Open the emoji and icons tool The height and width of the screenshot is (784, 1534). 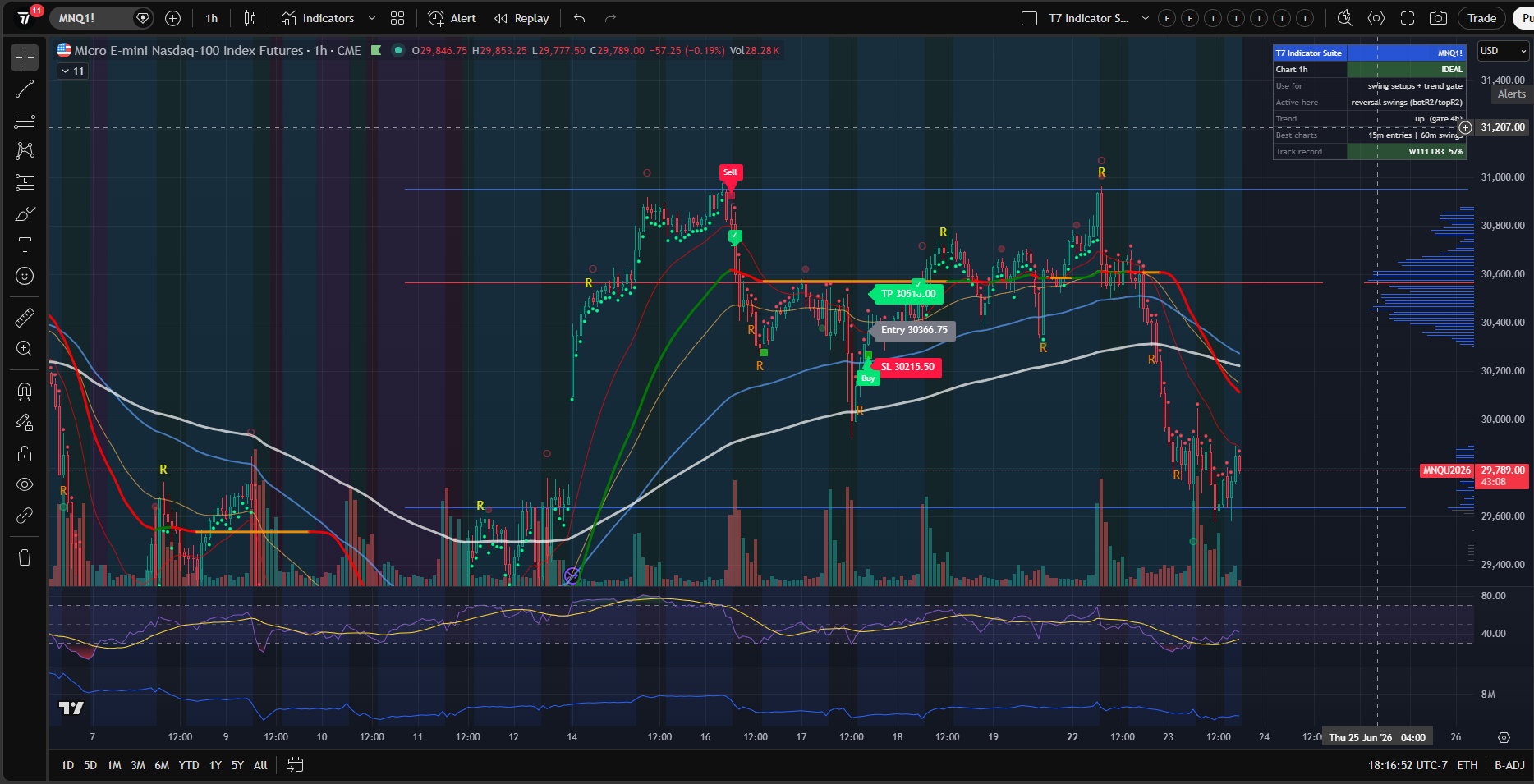pos(25,276)
